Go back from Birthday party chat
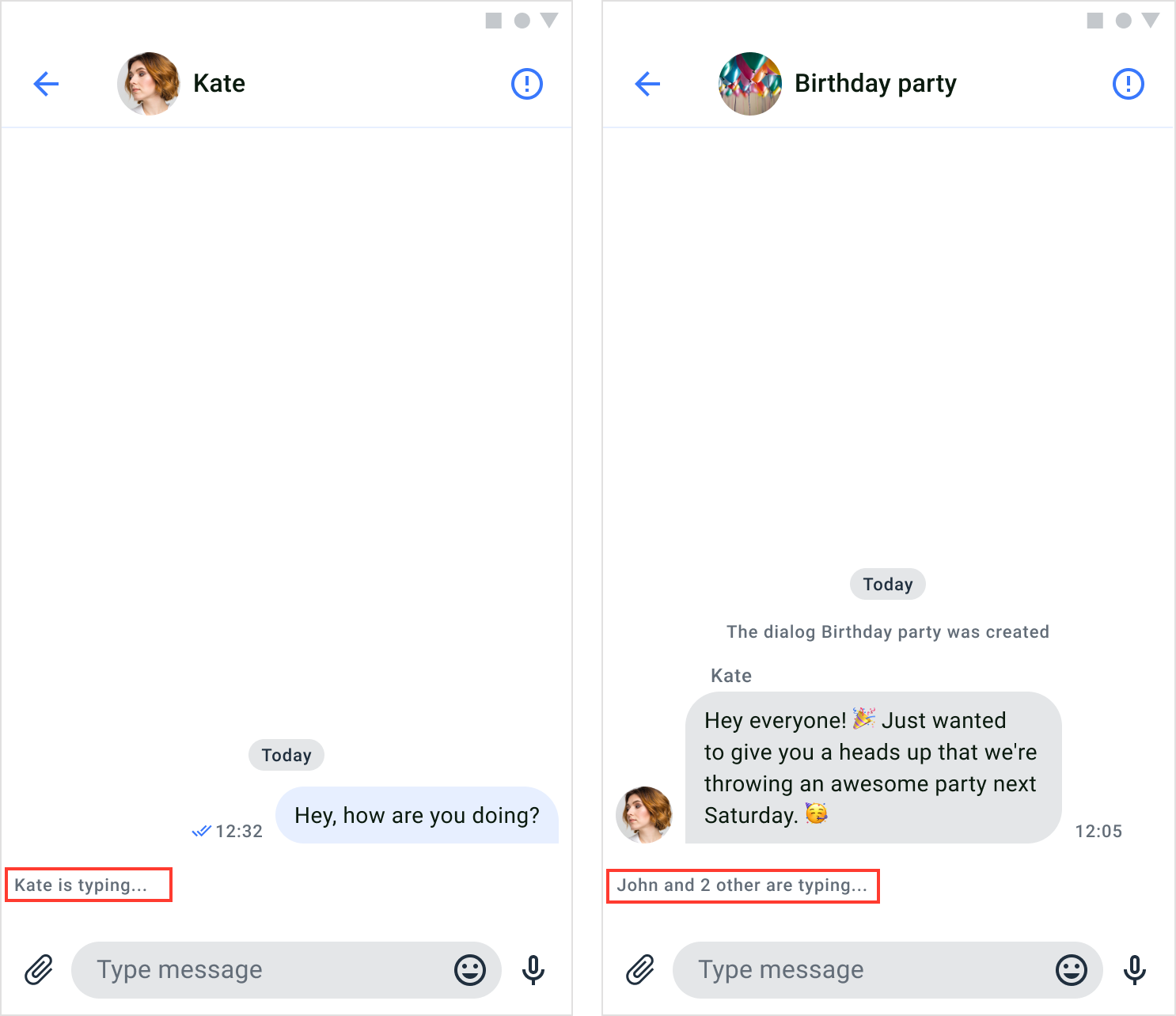 (647, 83)
